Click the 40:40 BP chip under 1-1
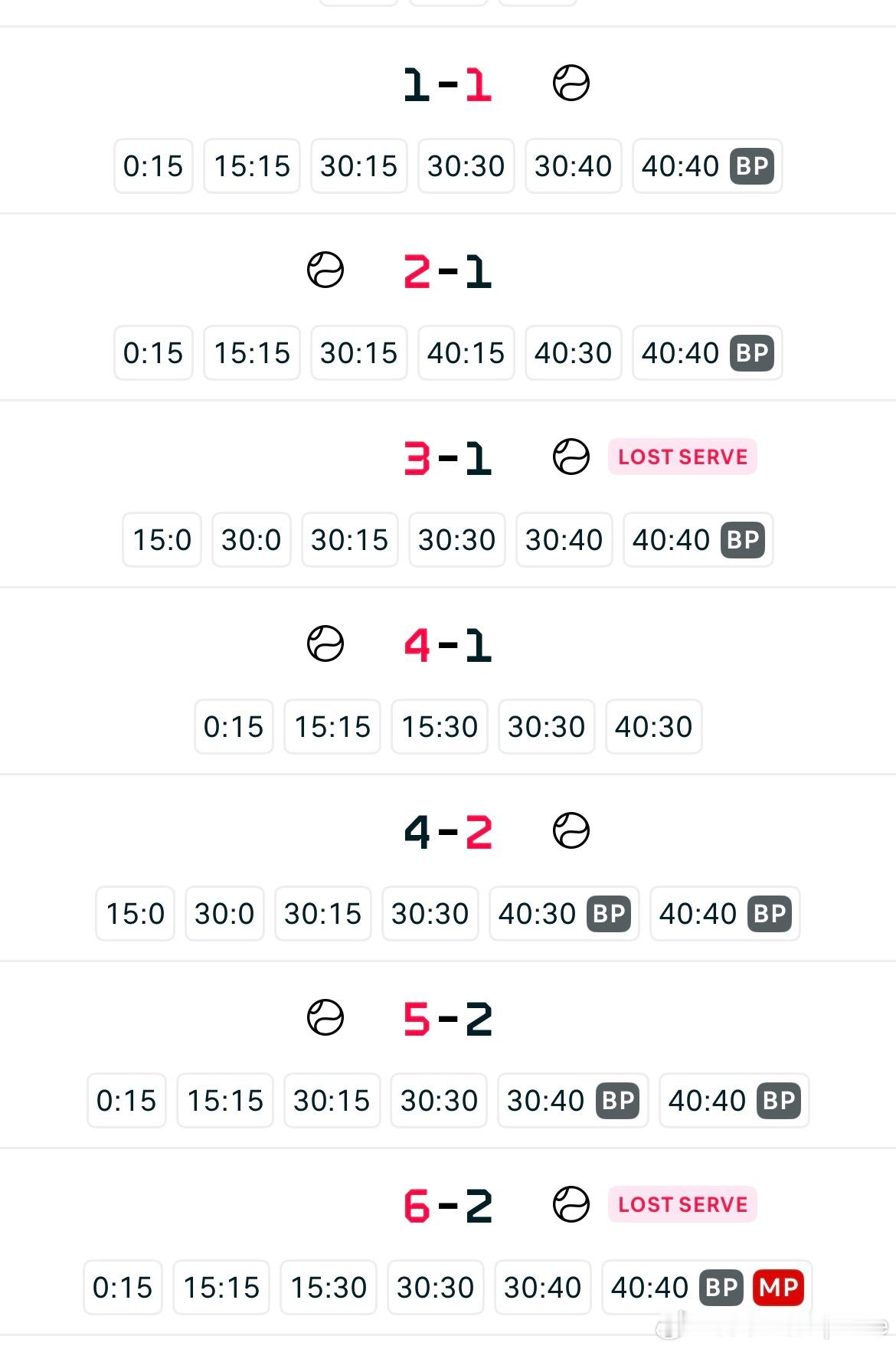The image size is (896, 1349). [x=707, y=165]
